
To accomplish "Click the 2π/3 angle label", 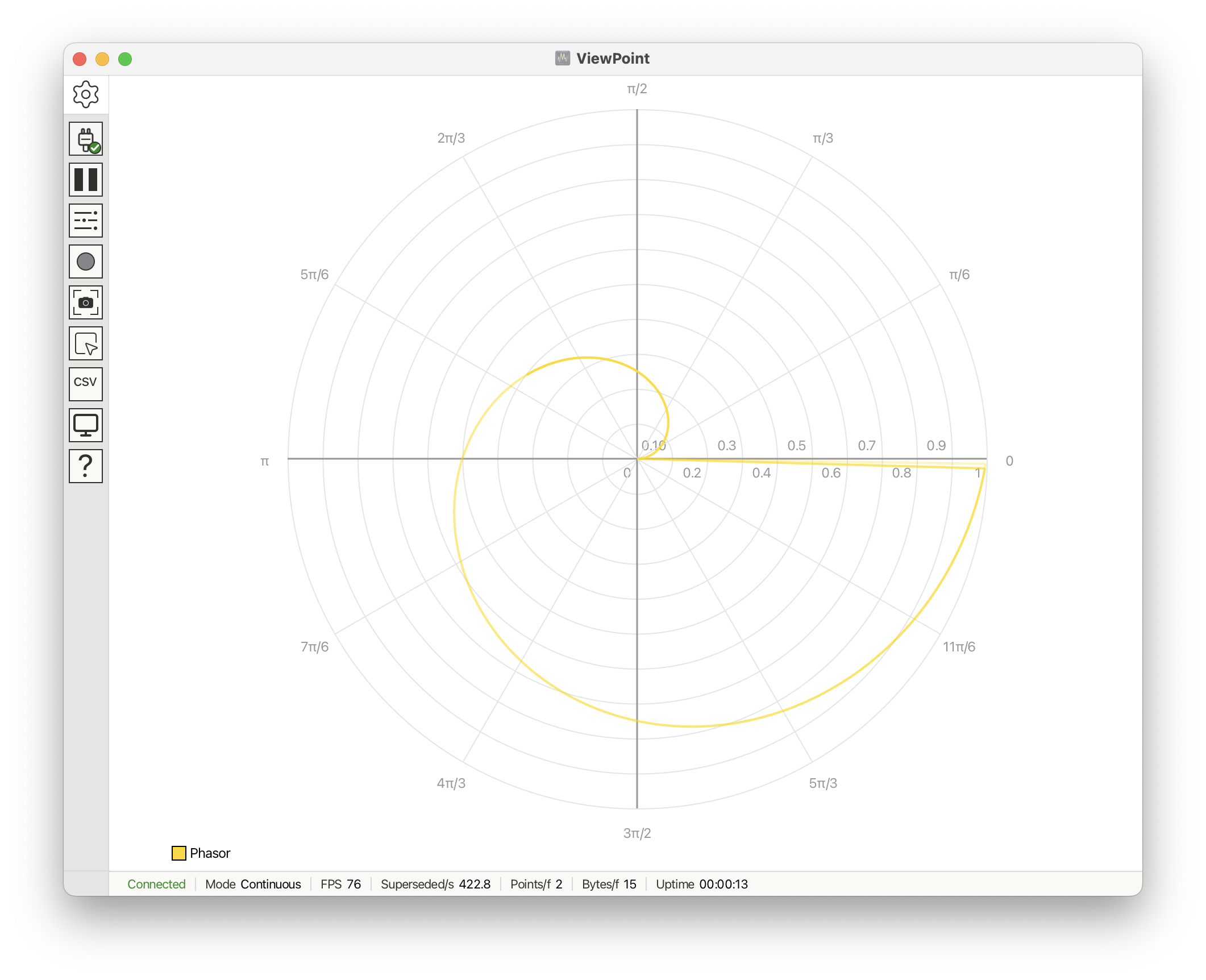I will point(451,139).
